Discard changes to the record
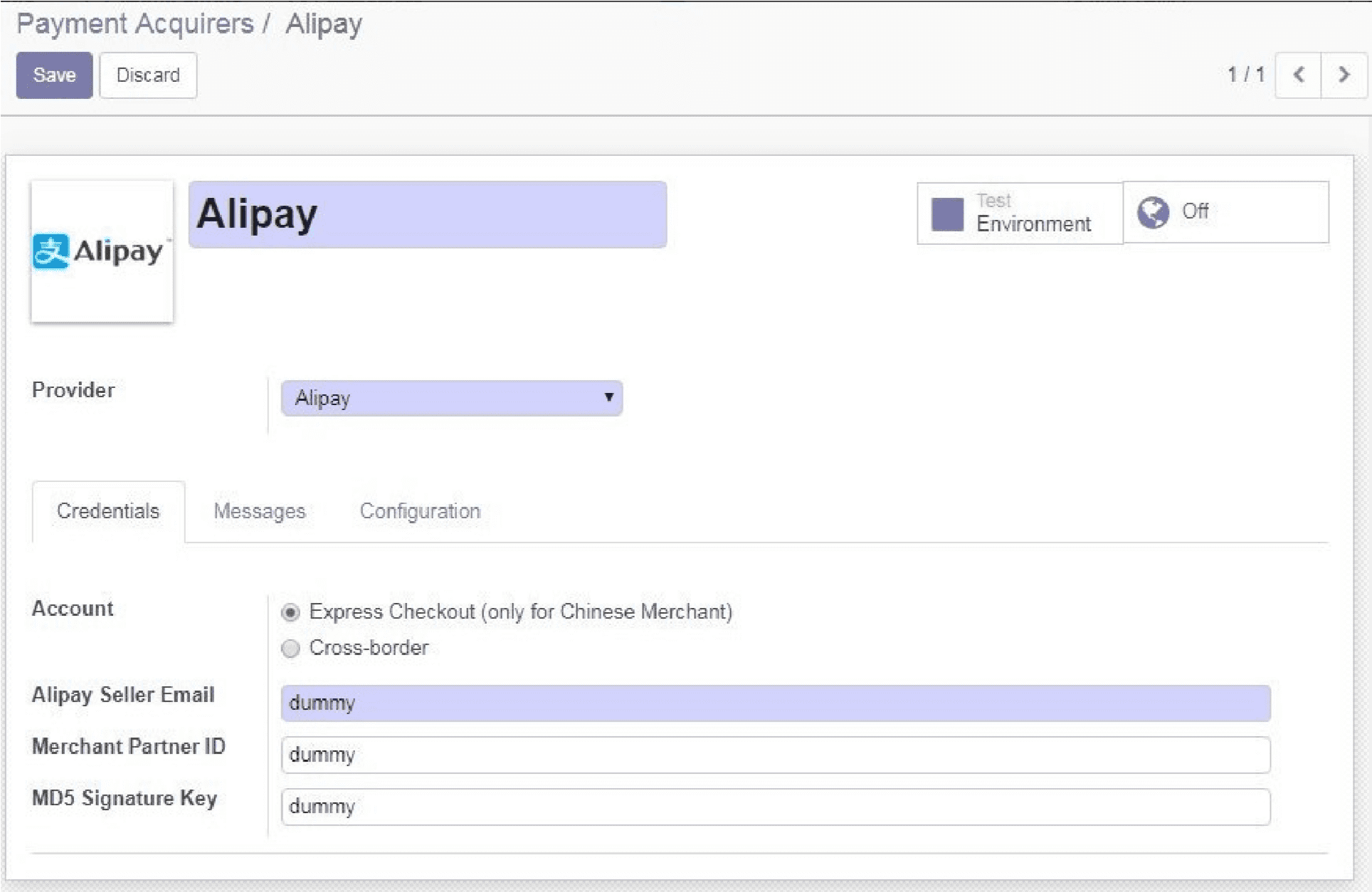The image size is (1372, 892). point(148,75)
